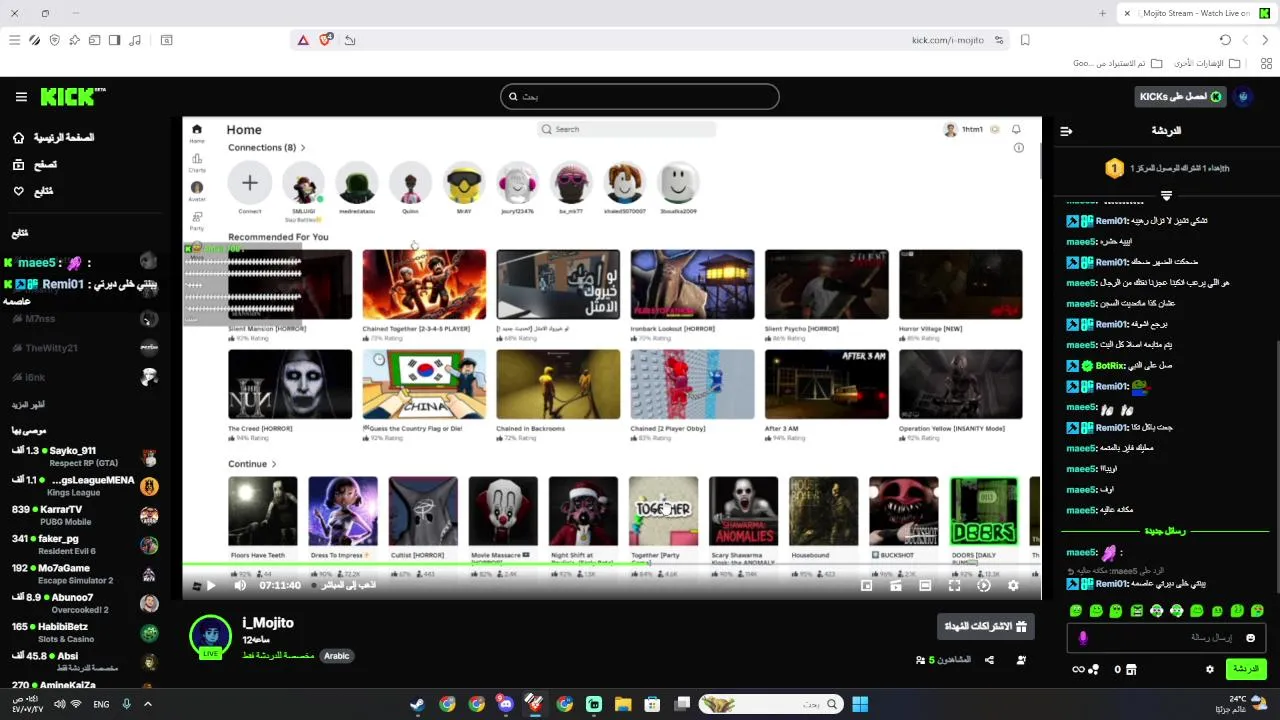Viewport: 1280px width, 720px height.
Task: Open the Absi channel in sidebar
Action: [84, 661]
